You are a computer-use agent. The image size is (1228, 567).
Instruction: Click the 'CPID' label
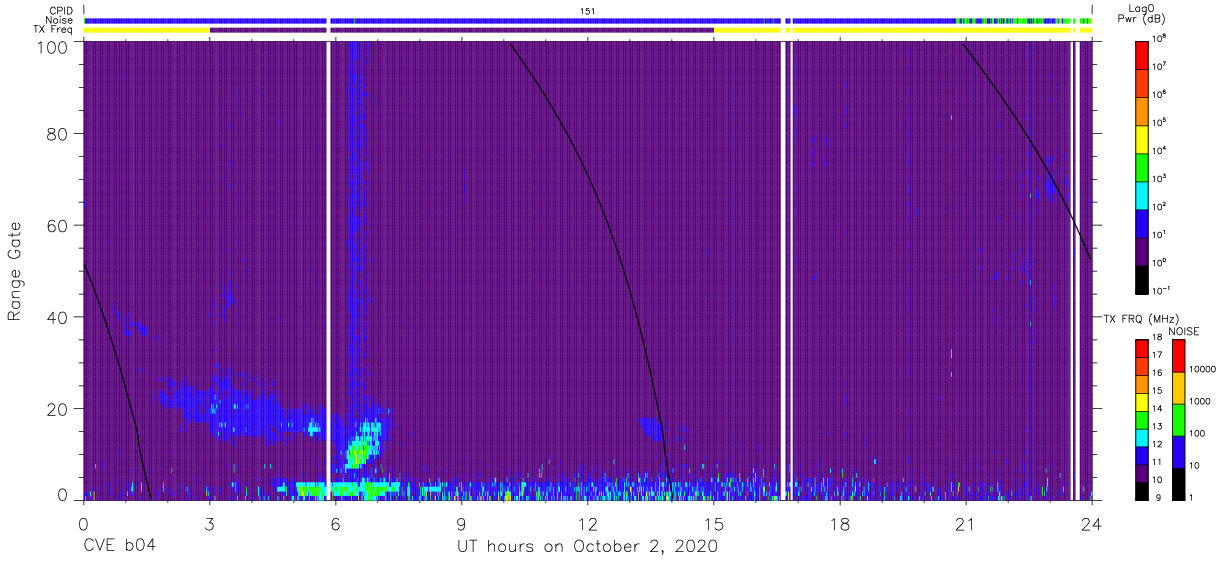click(x=62, y=11)
